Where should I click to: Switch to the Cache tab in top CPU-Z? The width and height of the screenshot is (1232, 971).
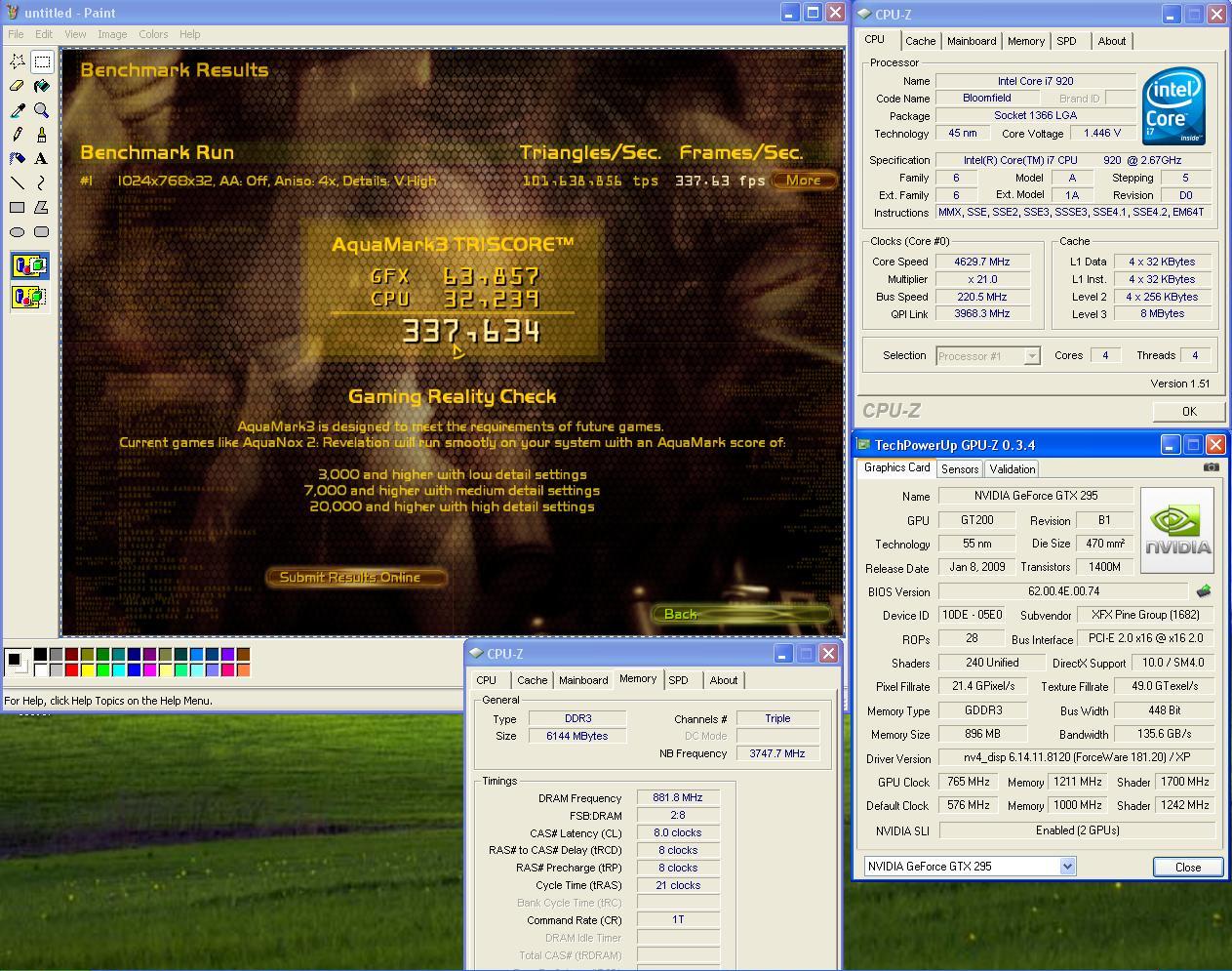920,41
